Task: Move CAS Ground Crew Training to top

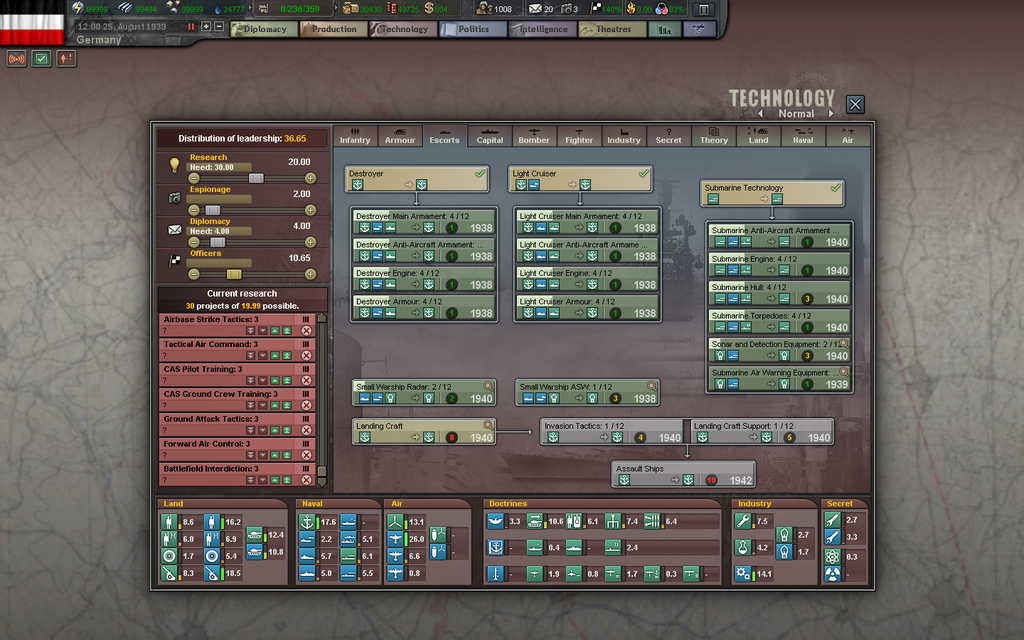Action: pyautogui.click(x=287, y=406)
